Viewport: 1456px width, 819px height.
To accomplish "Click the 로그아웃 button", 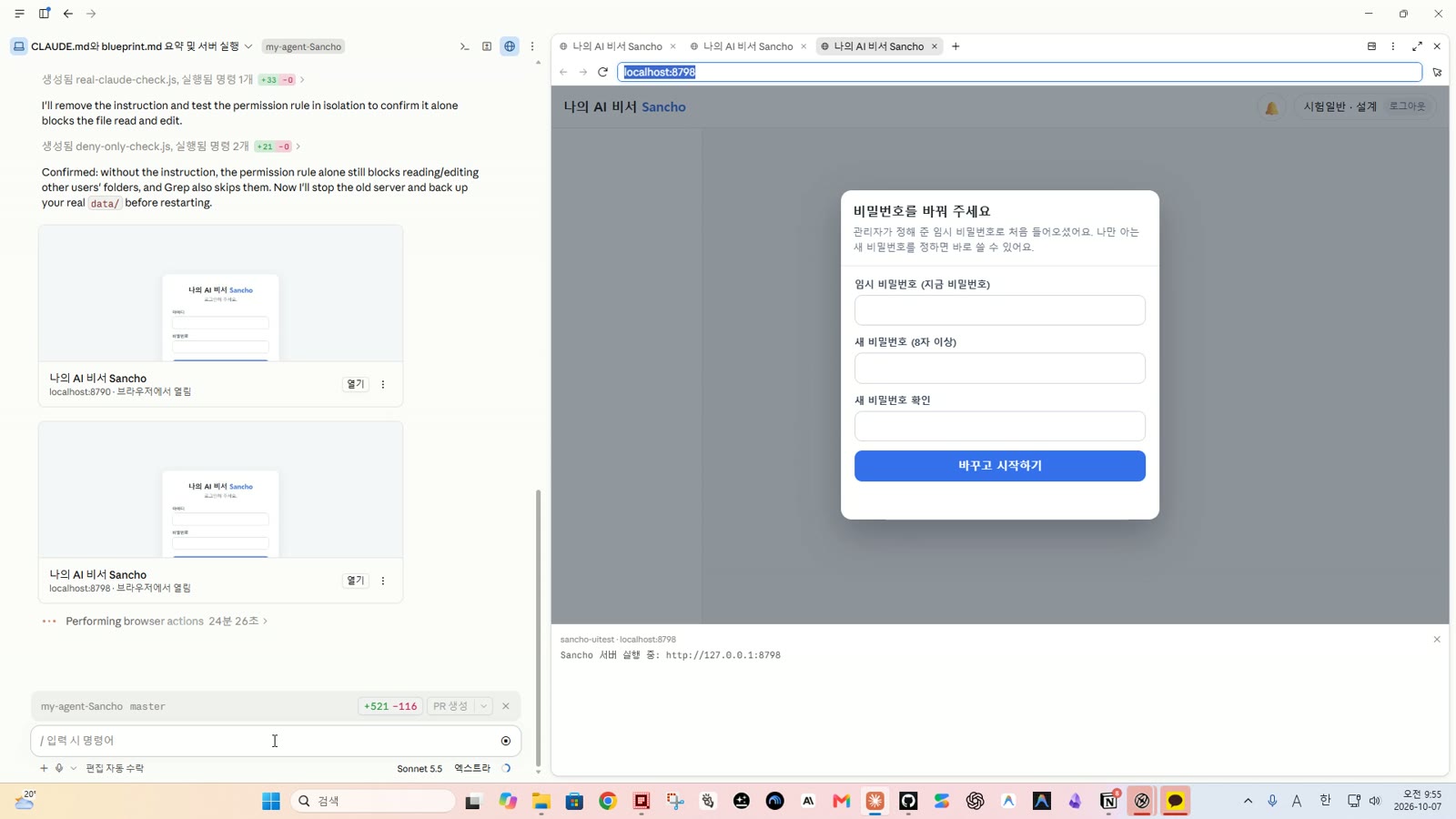I will point(1407,106).
